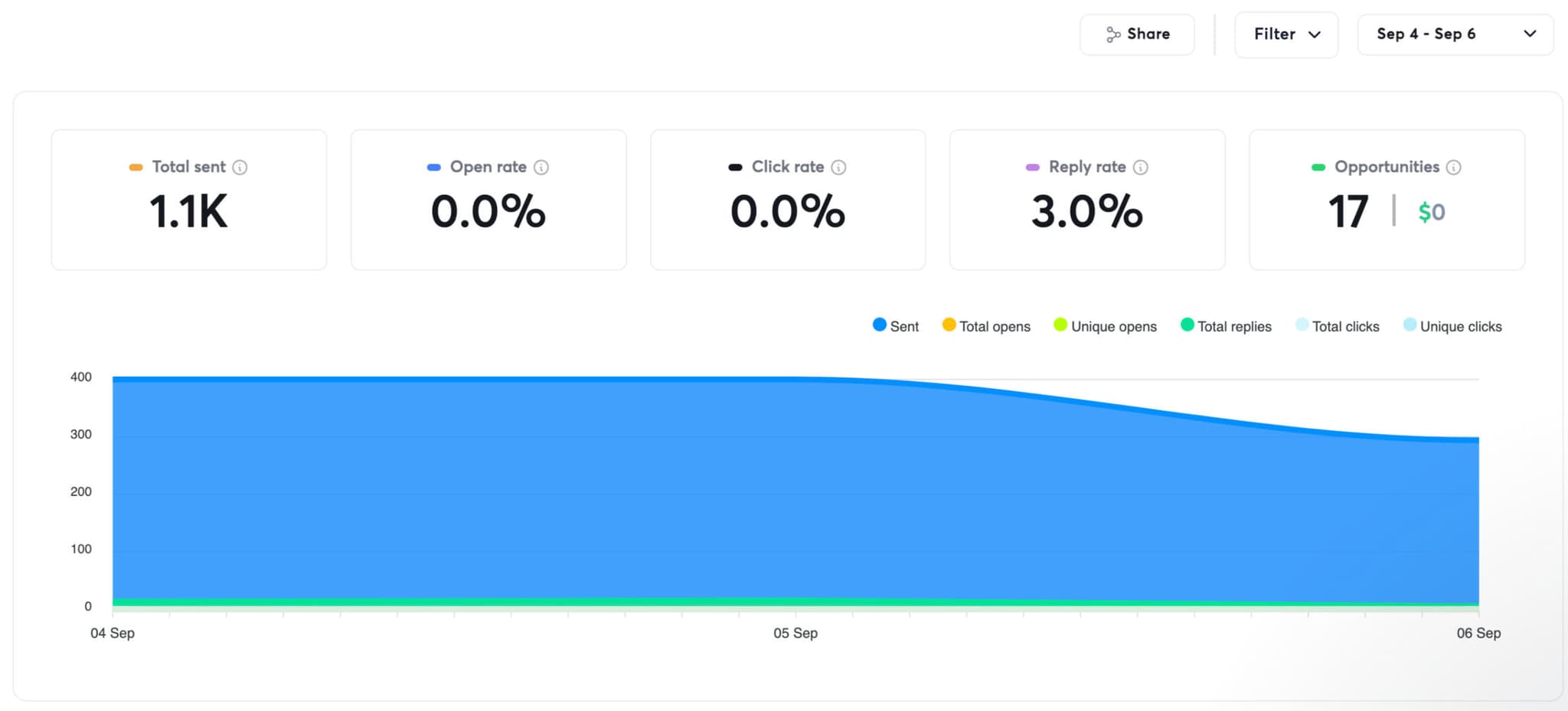This screenshot has height=711, width=1568.
Task: Click the info icon next to Opportunities
Action: coord(1453,167)
